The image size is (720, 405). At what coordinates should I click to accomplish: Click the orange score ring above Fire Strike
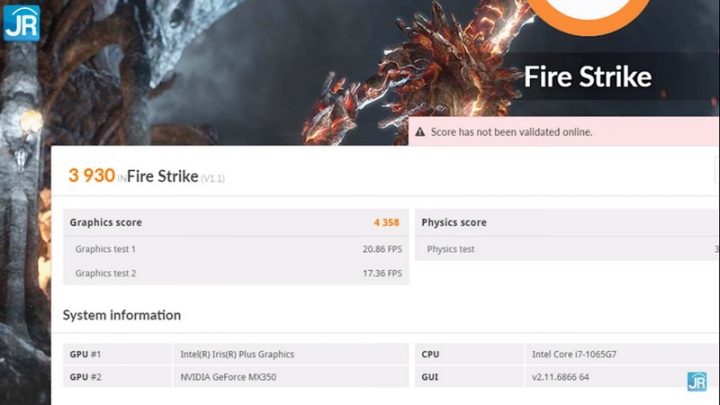(x=588, y=15)
